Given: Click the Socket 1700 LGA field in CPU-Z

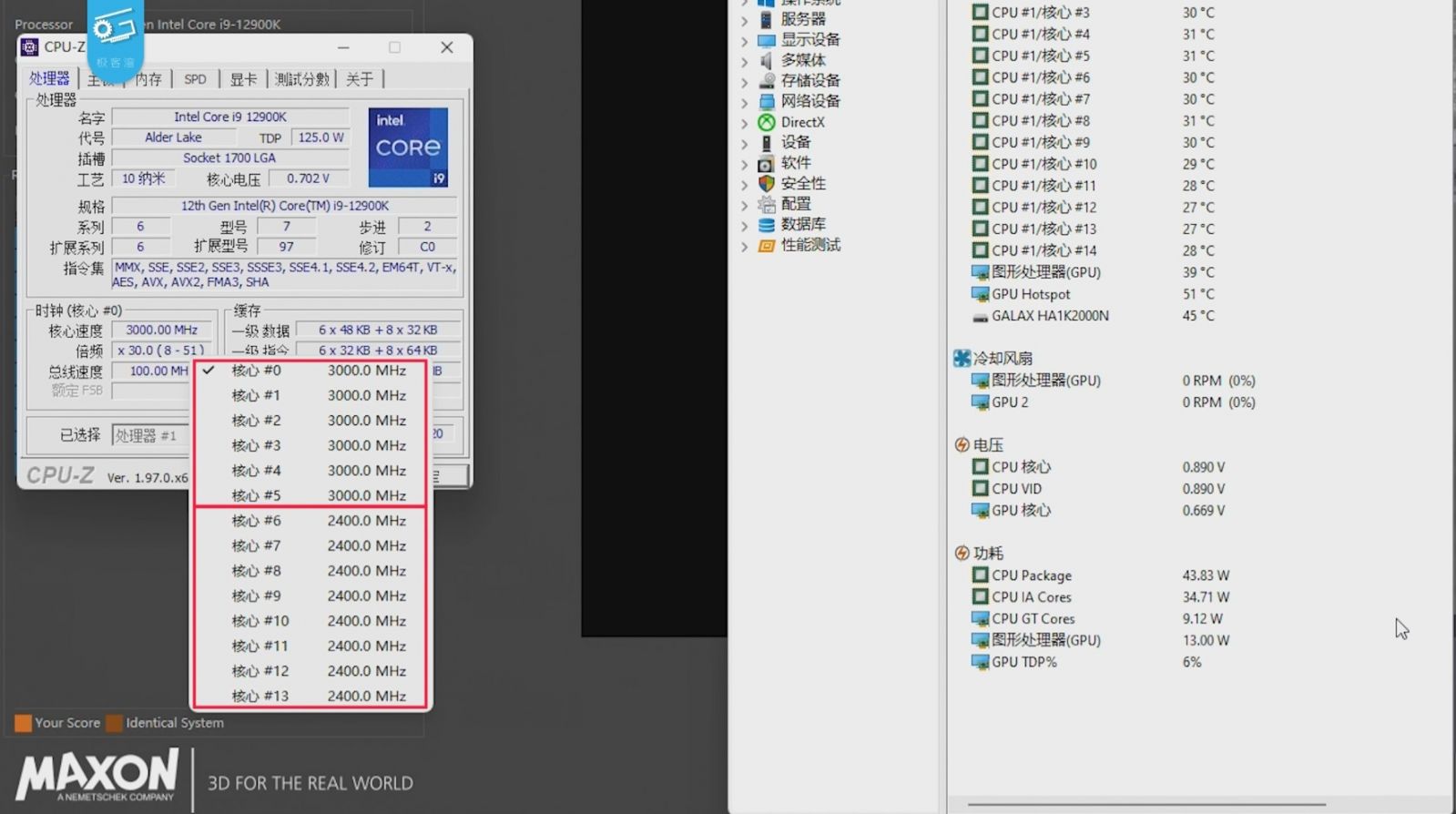Looking at the screenshot, I should point(229,158).
